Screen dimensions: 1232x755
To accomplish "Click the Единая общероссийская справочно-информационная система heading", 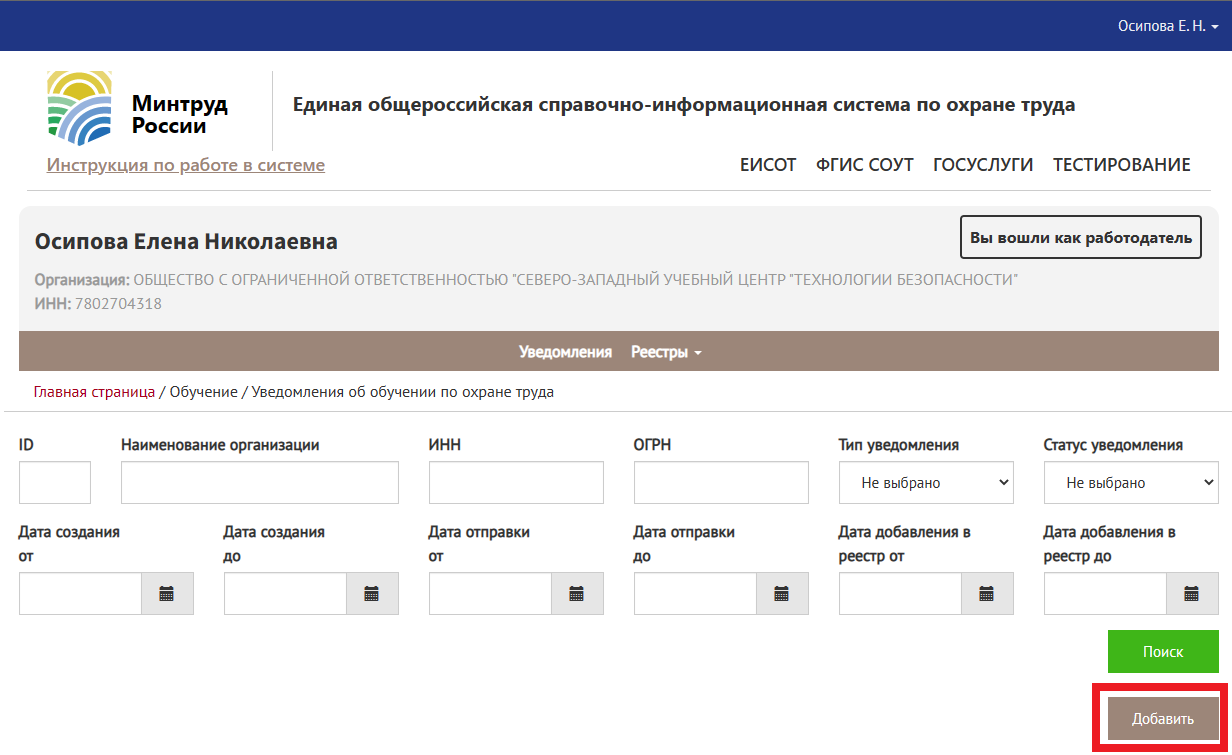I will (684, 105).
